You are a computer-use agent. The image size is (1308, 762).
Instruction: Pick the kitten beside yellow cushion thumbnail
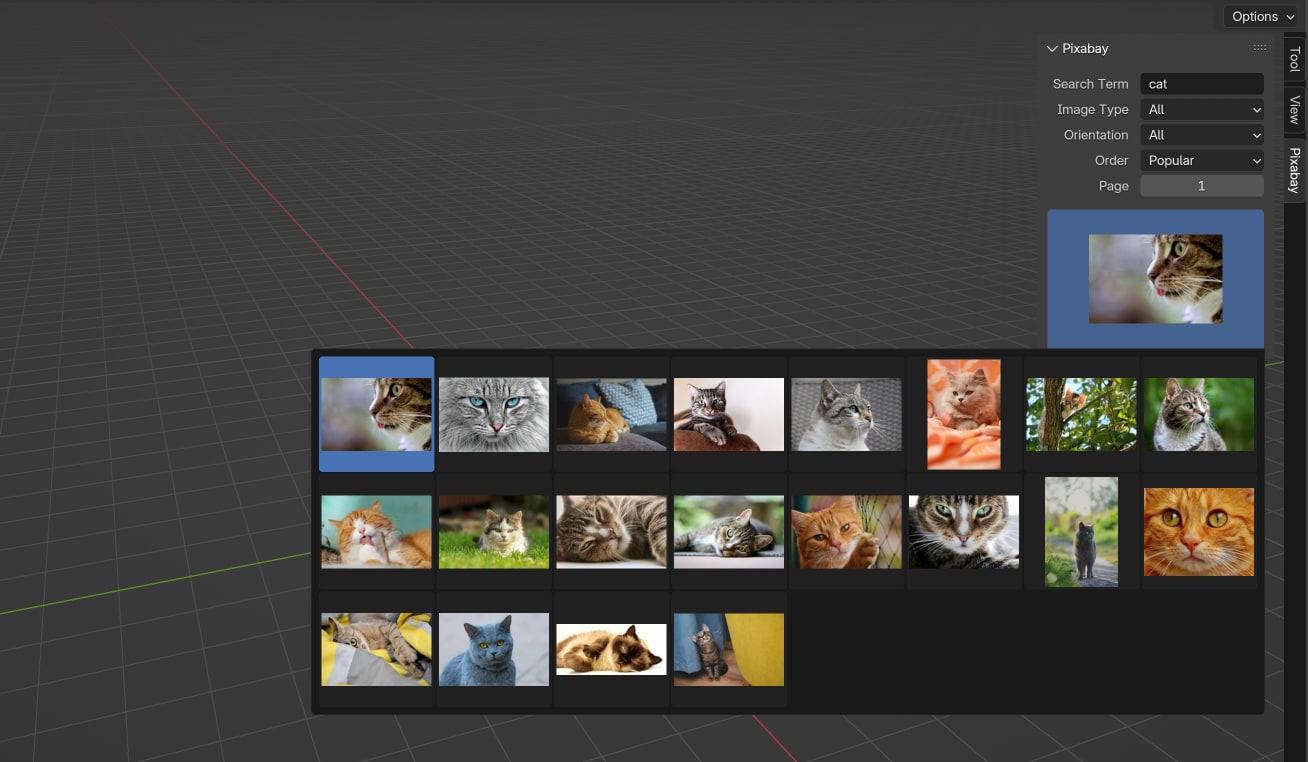[x=729, y=649]
